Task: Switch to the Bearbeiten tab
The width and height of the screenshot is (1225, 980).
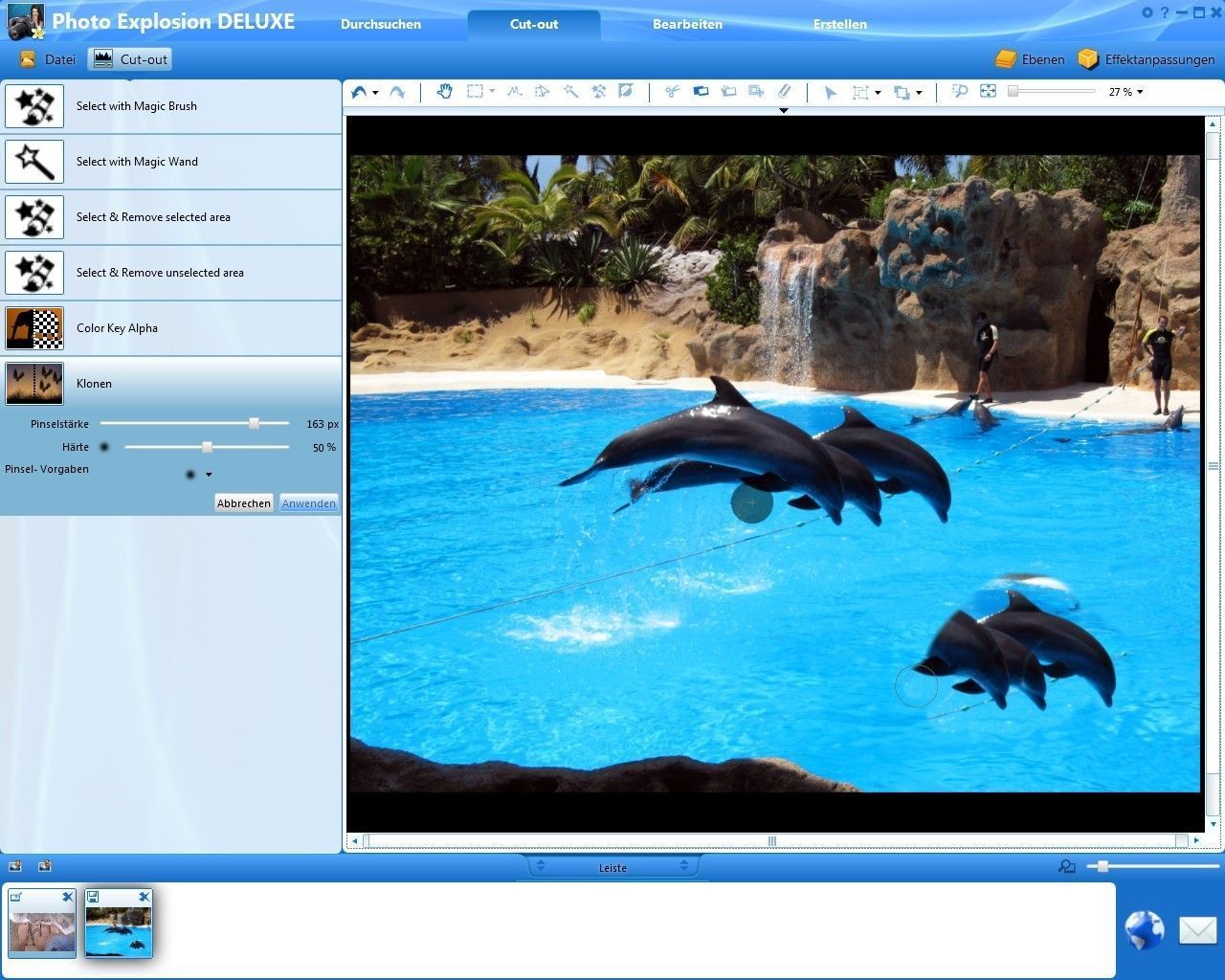Action: pyautogui.click(x=687, y=24)
